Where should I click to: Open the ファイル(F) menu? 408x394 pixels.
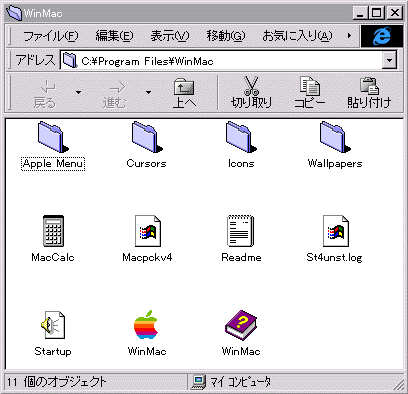coord(51,36)
